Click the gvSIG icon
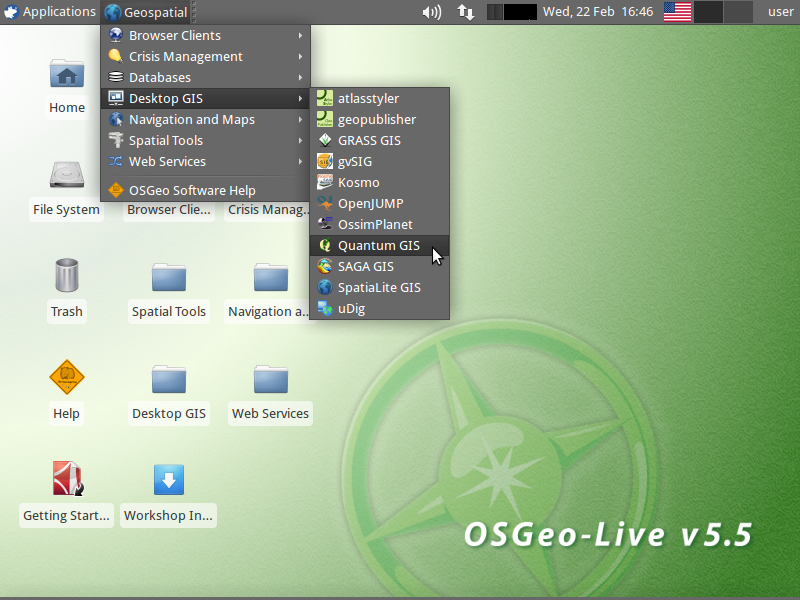800x600 pixels. [324, 161]
